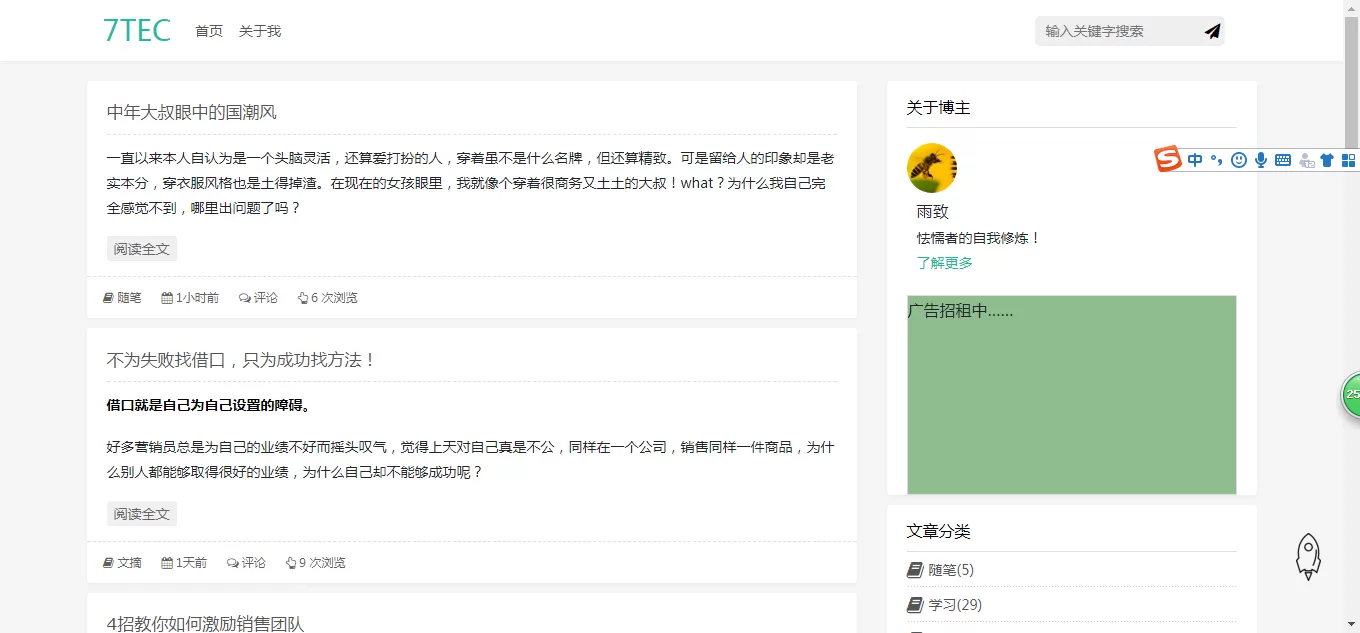1360x633 pixels.
Task: Open the 随笔(5) category
Action: (950, 570)
